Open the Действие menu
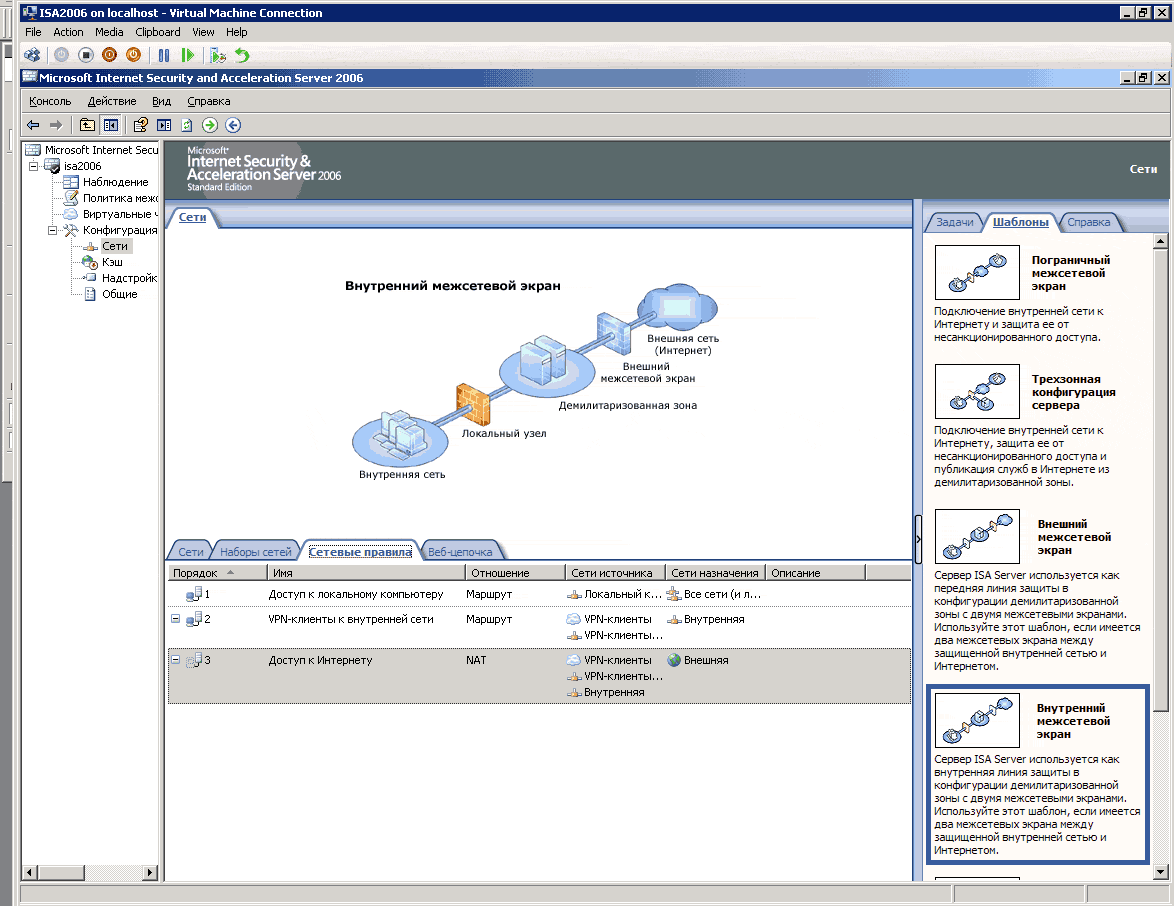 112,101
